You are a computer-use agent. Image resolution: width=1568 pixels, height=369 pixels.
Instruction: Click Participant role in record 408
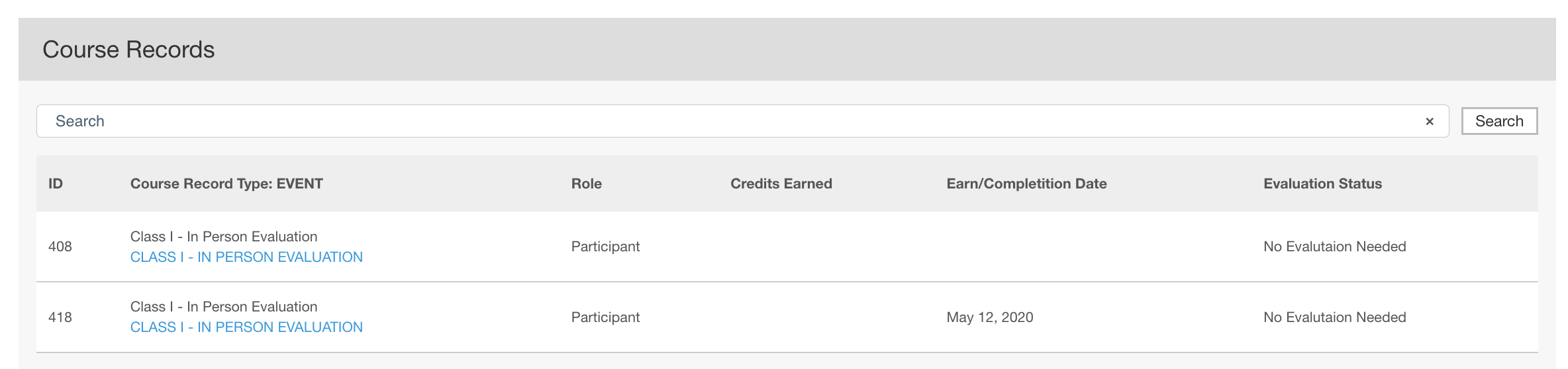tap(605, 247)
